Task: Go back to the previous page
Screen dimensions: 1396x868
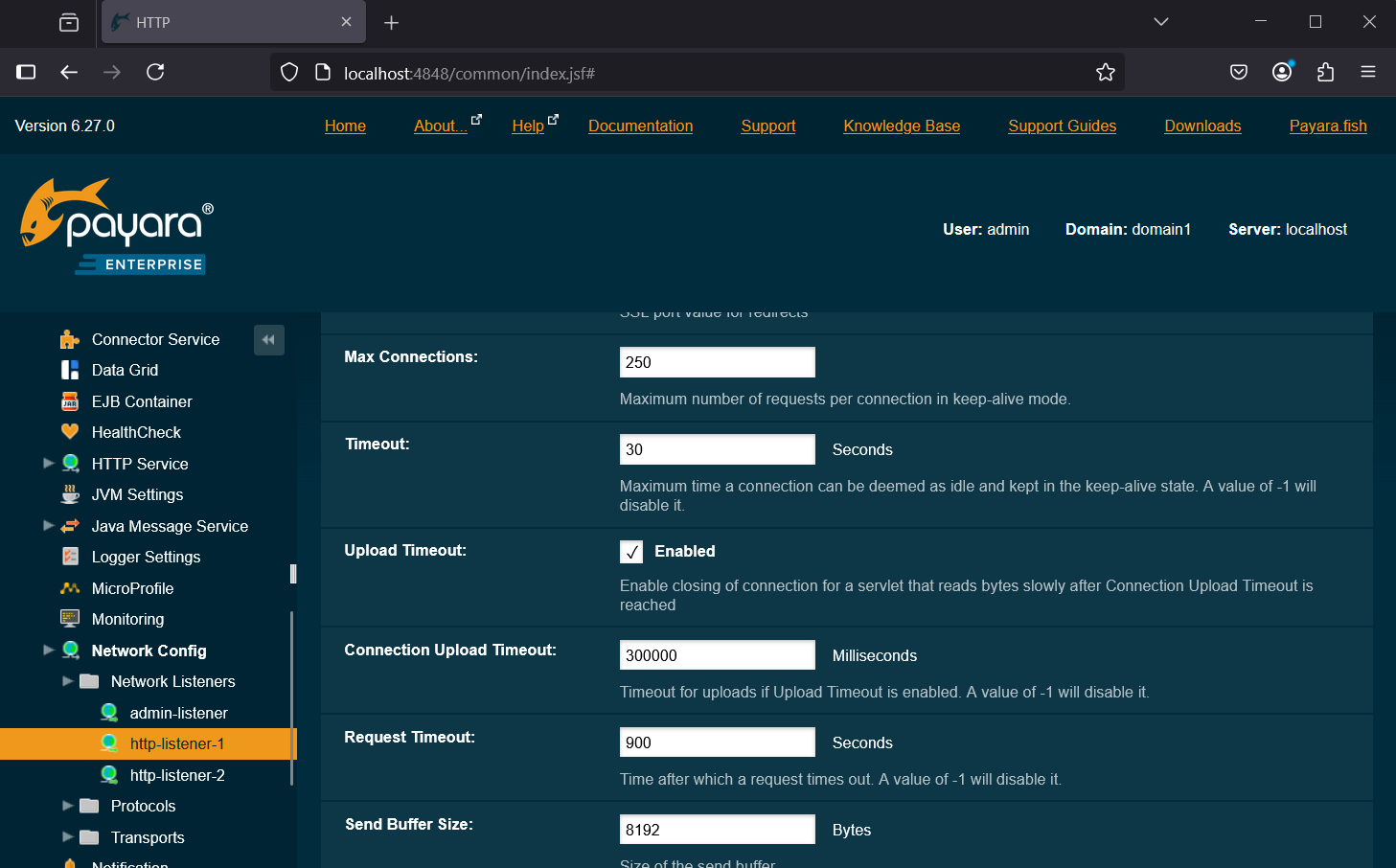Action: (x=69, y=72)
